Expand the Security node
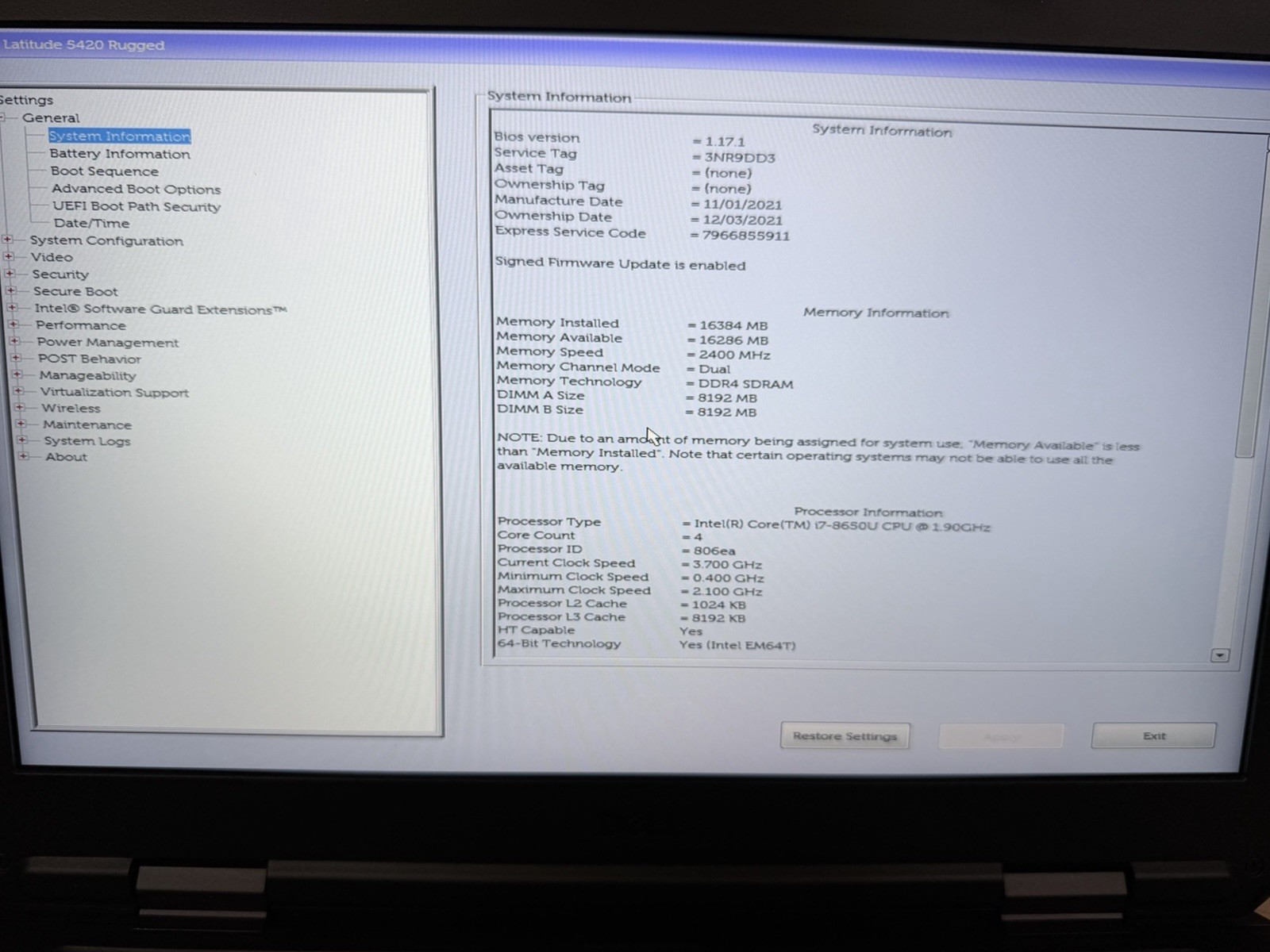The height and width of the screenshot is (952, 1270). (x=10, y=274)
